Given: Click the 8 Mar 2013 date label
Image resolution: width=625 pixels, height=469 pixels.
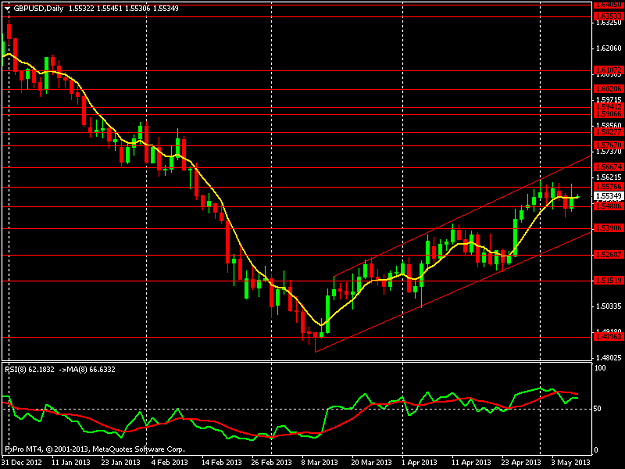Looking at the screenshot, I should point(319,463).
